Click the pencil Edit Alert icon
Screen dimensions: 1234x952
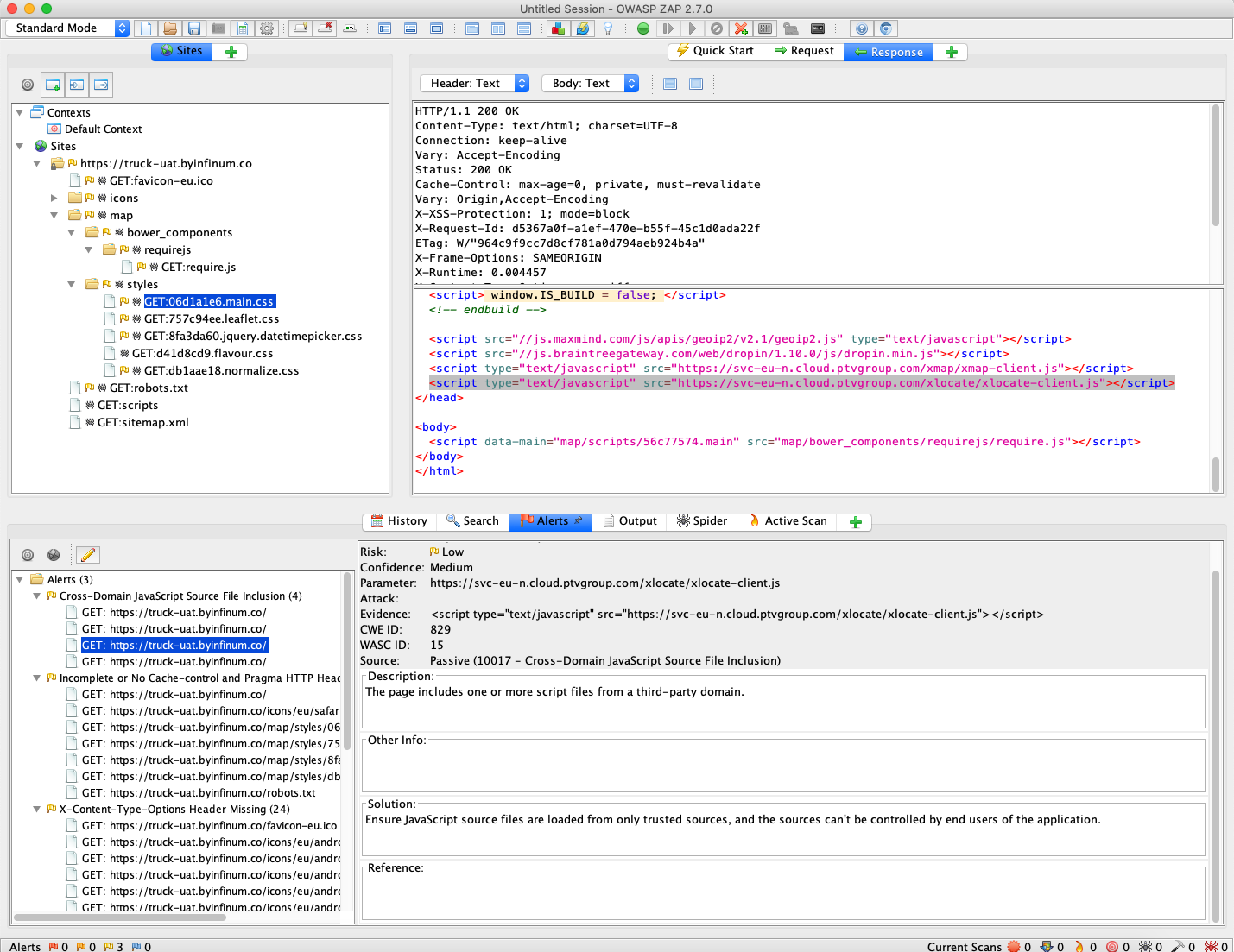click(x=88, y=555)
